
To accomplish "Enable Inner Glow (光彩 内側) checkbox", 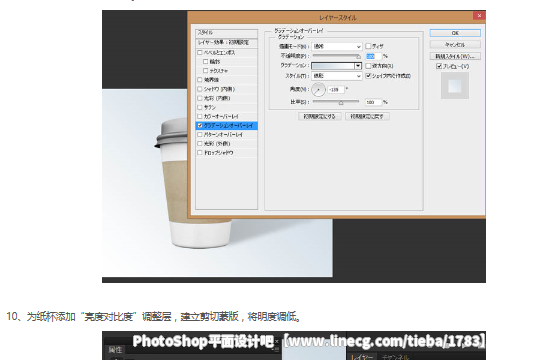I will [200, 98].
